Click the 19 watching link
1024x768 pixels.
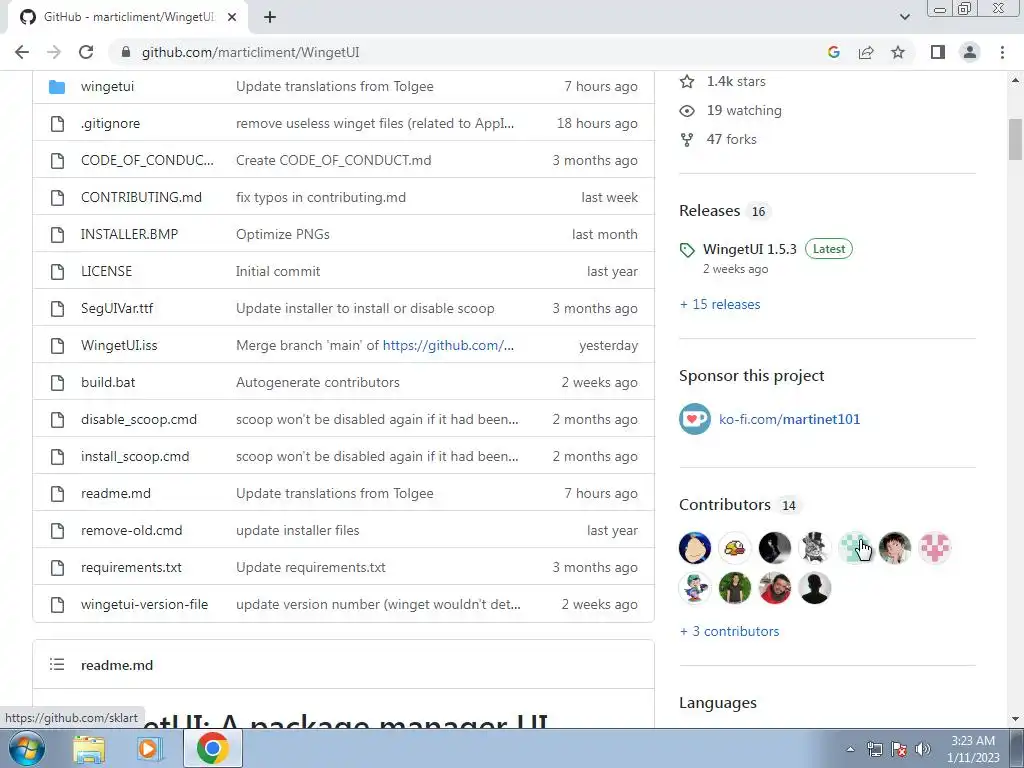click(x=744, y=110)
